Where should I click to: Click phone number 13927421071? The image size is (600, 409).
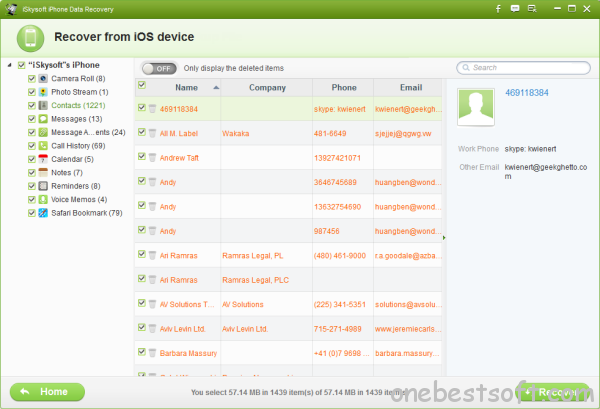point(337,158)
